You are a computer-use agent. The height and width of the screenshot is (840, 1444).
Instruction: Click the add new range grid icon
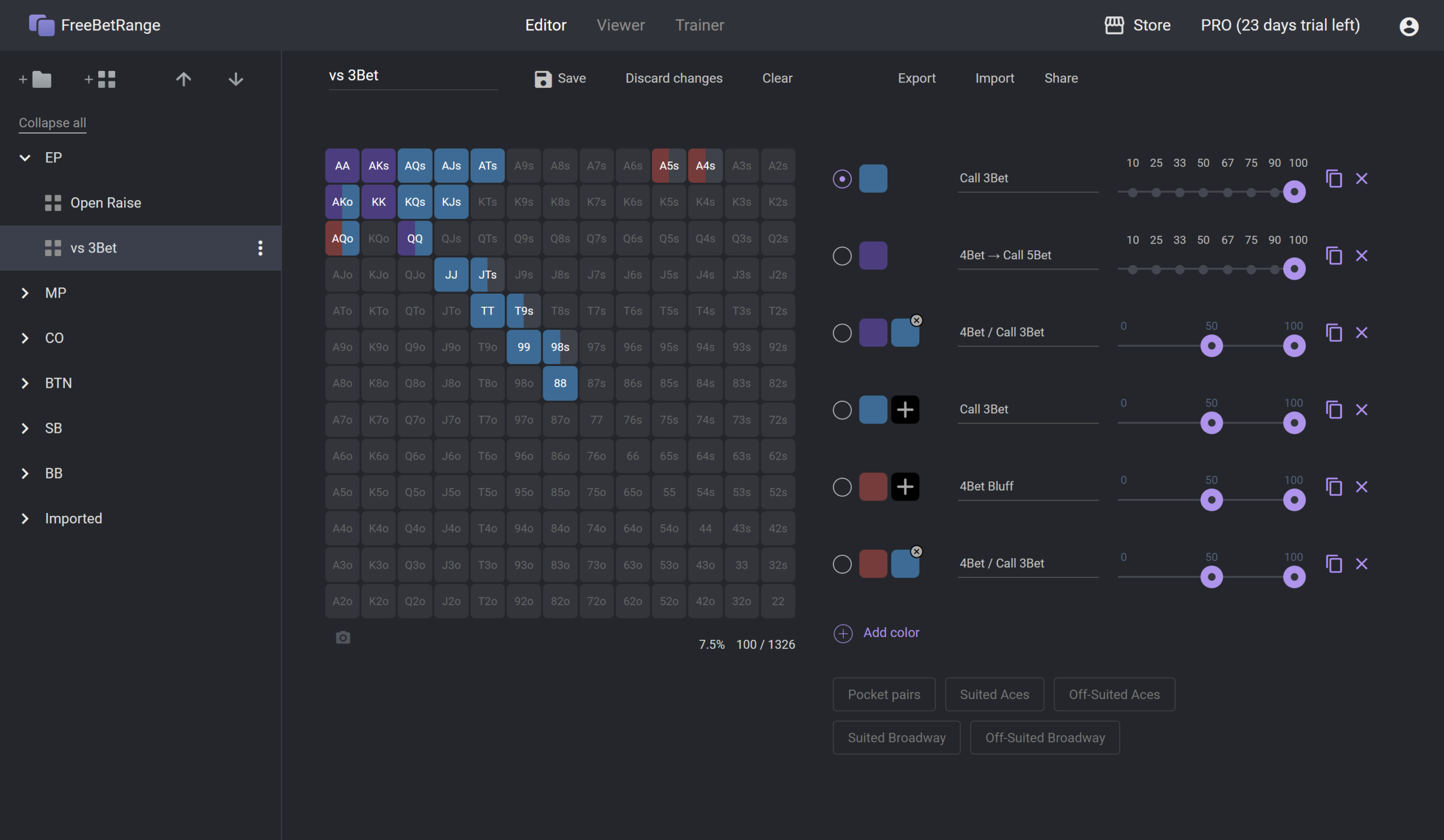[100, 79]
